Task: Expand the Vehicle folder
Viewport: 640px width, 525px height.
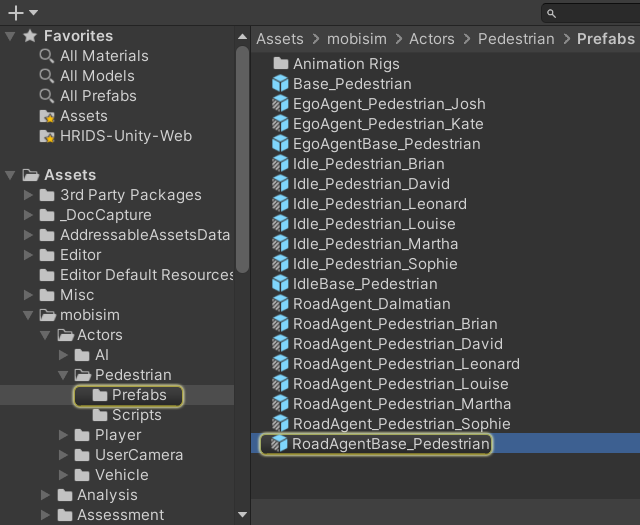Action: click(x=63, y=475)
